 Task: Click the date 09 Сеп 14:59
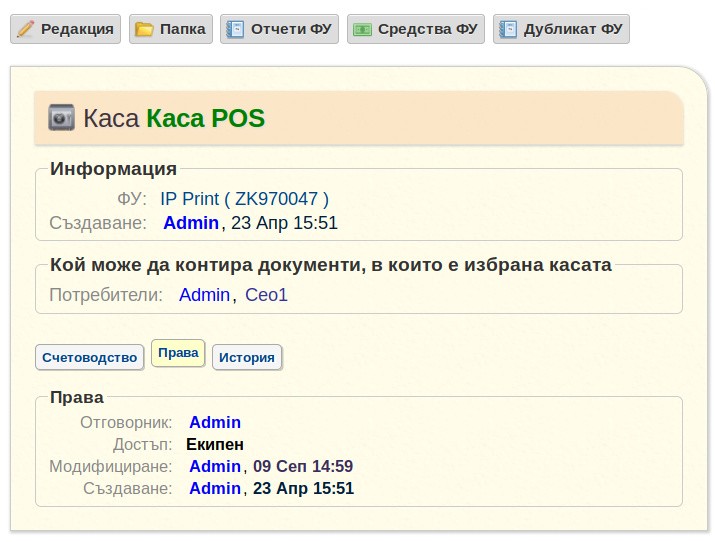303,466
